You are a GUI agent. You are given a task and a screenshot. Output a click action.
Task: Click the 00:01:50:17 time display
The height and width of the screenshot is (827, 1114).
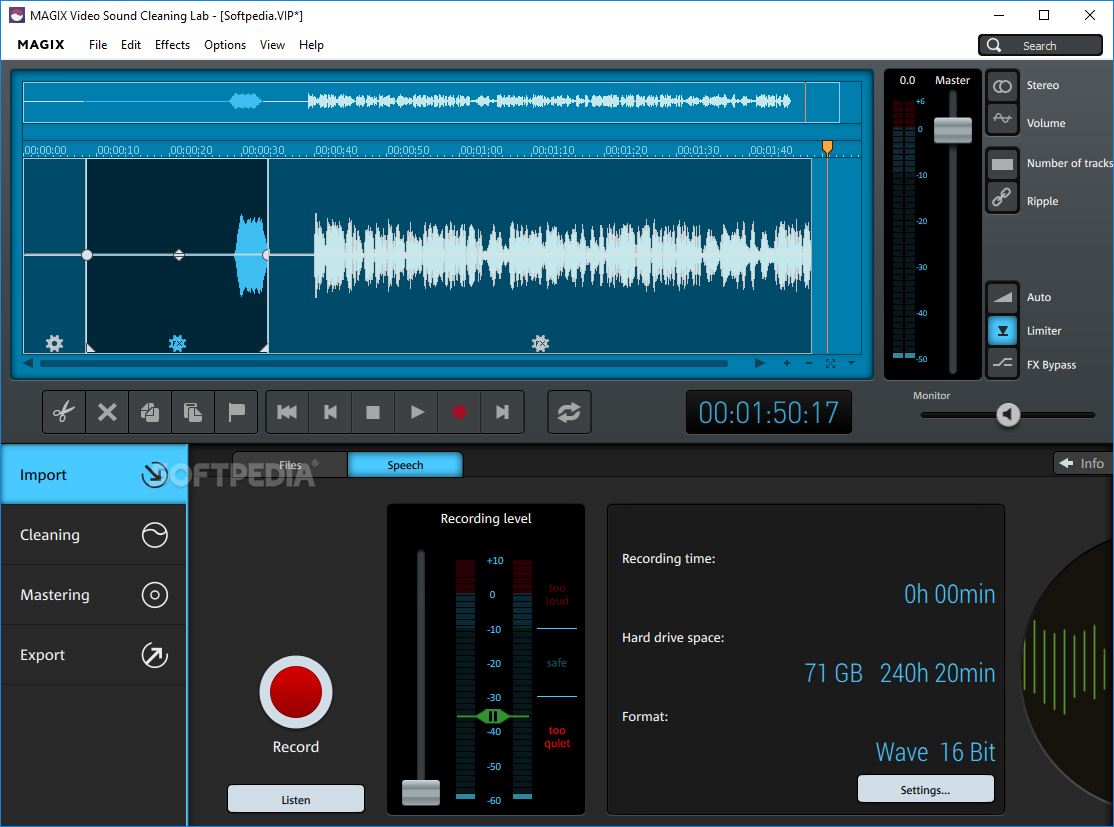tap(768, 412)
